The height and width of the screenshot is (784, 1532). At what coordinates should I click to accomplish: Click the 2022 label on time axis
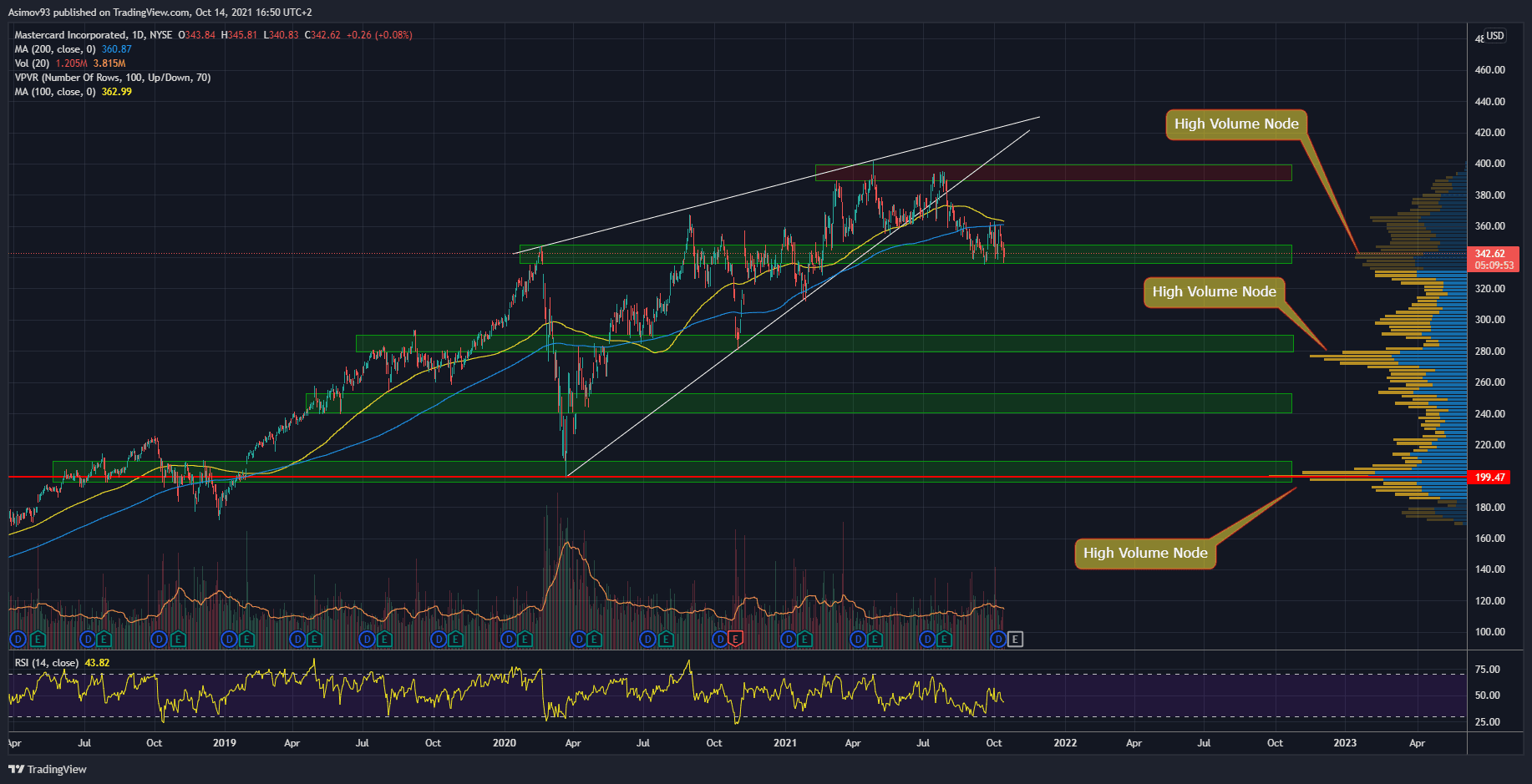[x=1065, y=743]
